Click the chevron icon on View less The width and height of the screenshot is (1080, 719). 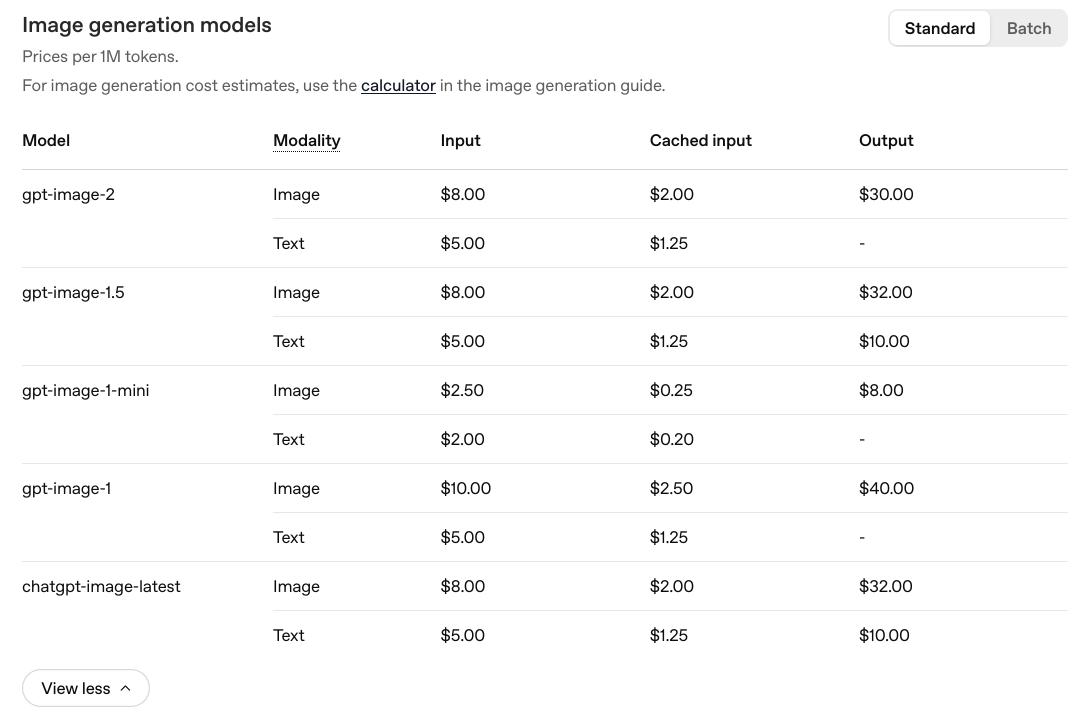125,688
